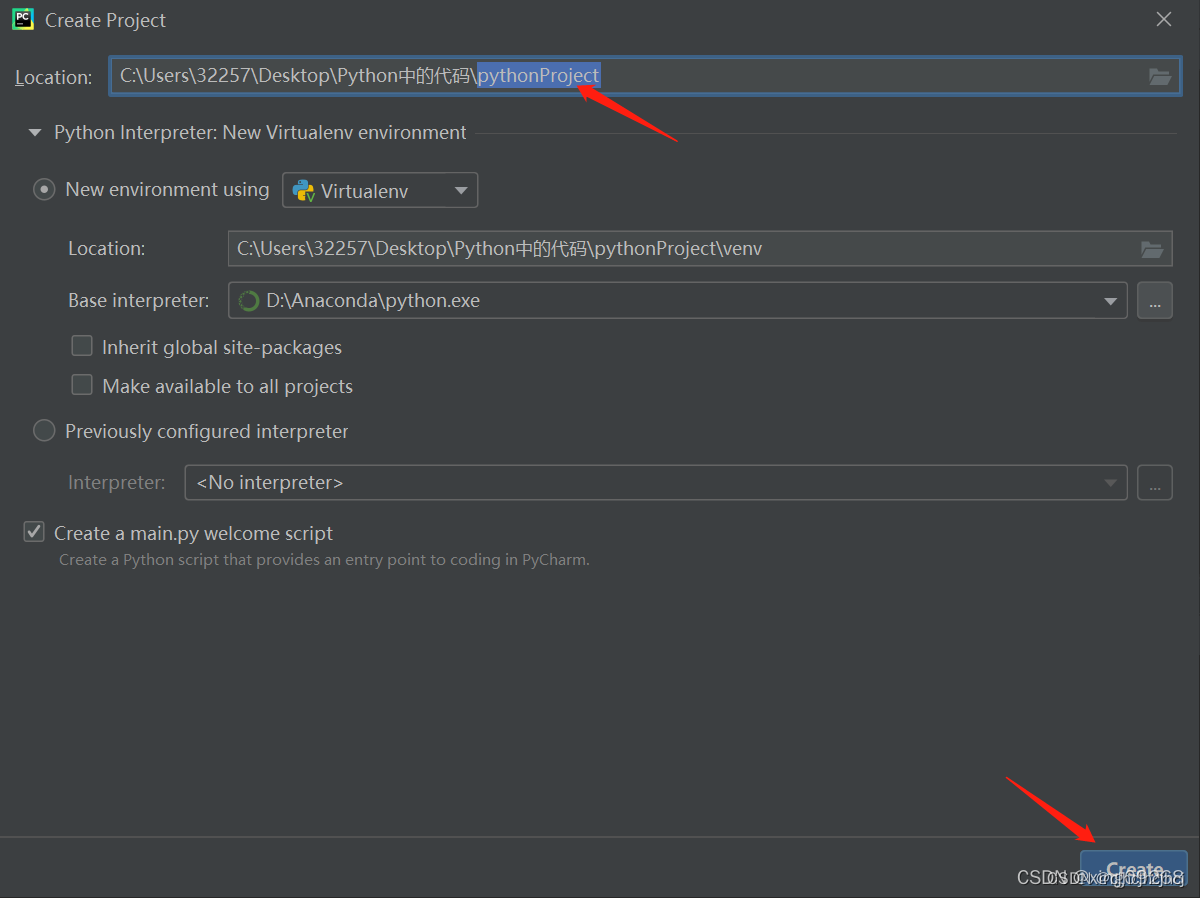Click the Create Project title text
The image size is (1200, 898).
(105, 20)
